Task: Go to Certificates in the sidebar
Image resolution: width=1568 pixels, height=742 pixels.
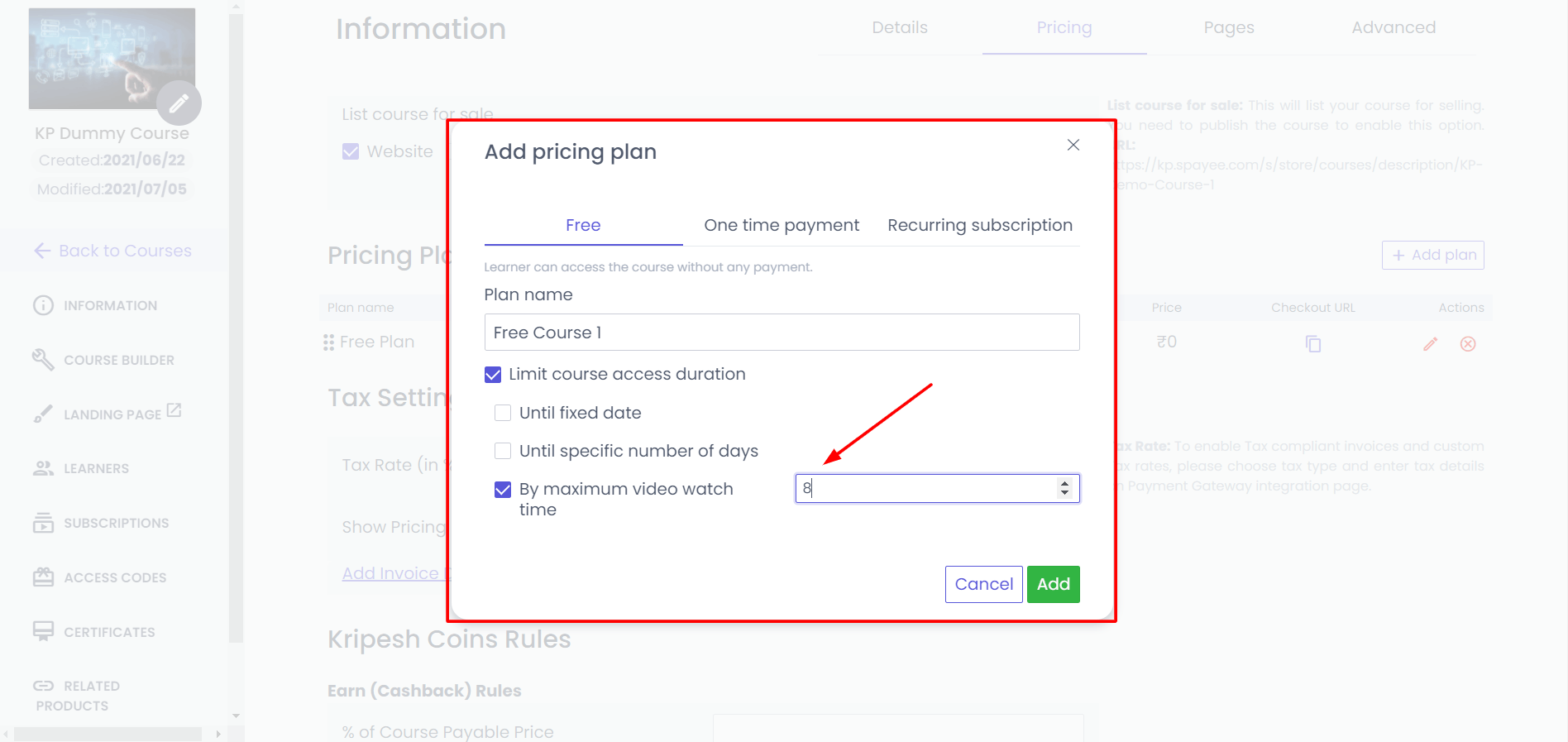Action: coord(109,632)
